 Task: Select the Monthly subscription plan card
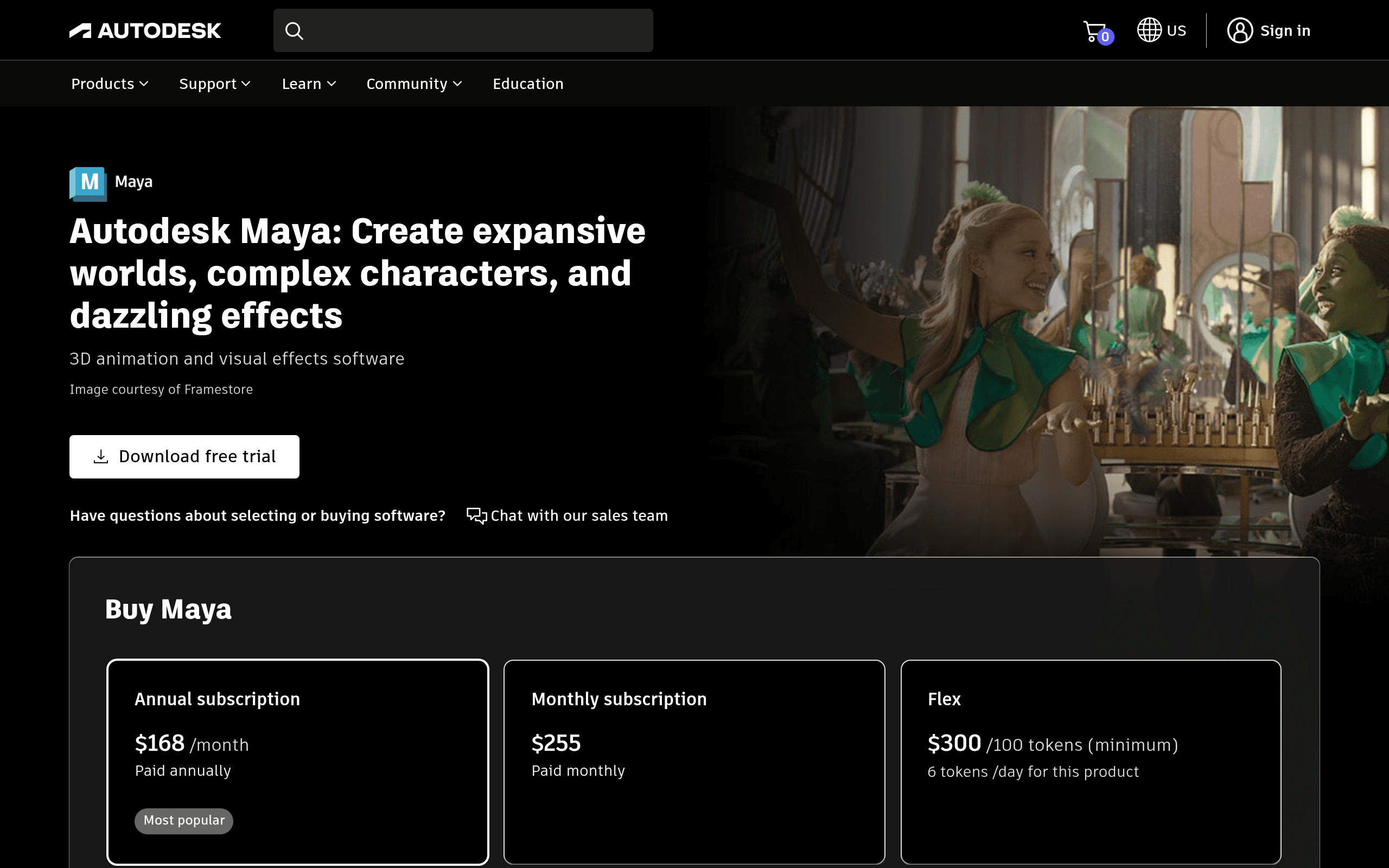[694, 762]
